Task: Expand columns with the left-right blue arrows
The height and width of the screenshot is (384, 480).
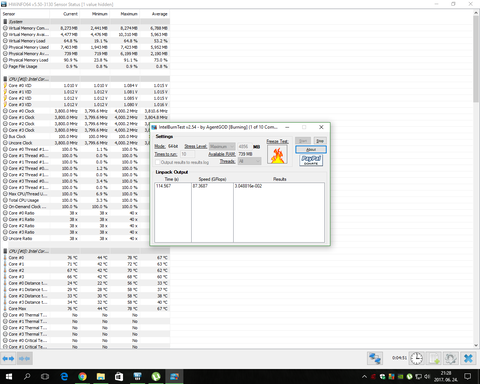Action: coord(8,359)
